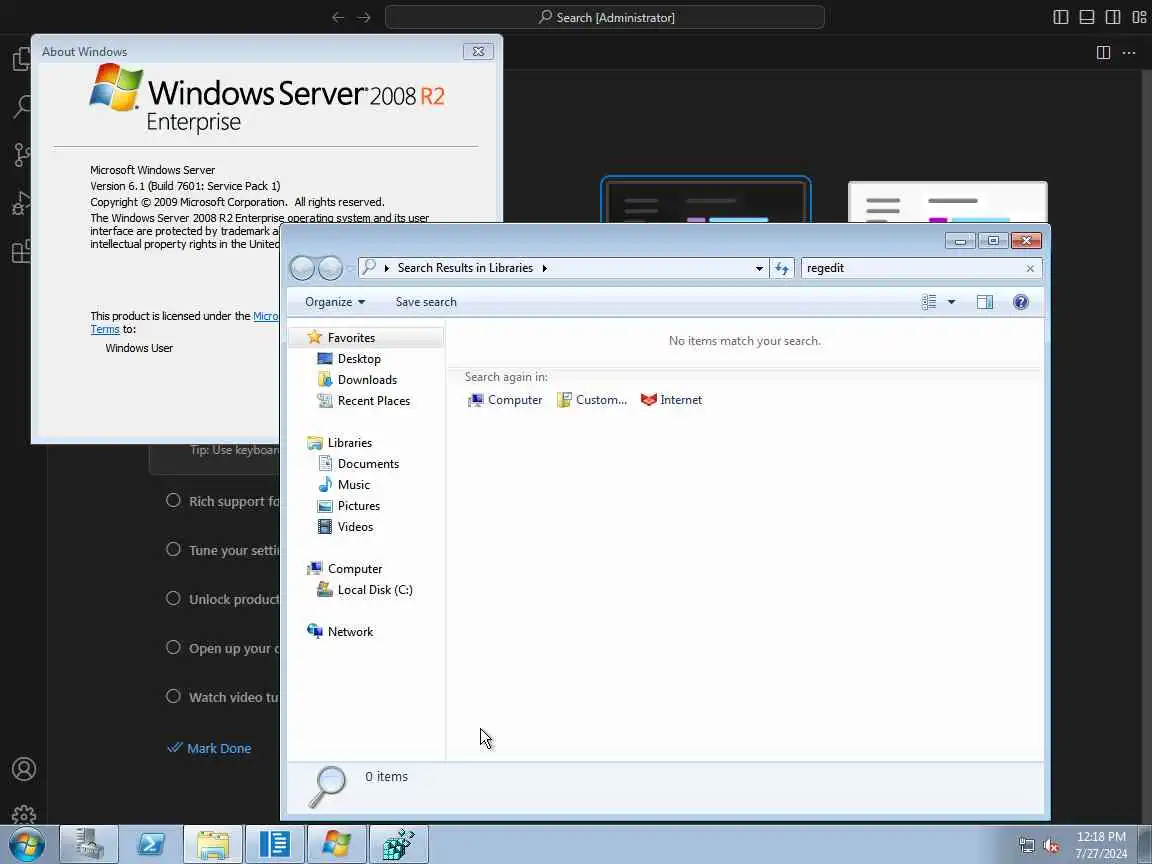Open PowerShell from taskbar

(151, 844)
